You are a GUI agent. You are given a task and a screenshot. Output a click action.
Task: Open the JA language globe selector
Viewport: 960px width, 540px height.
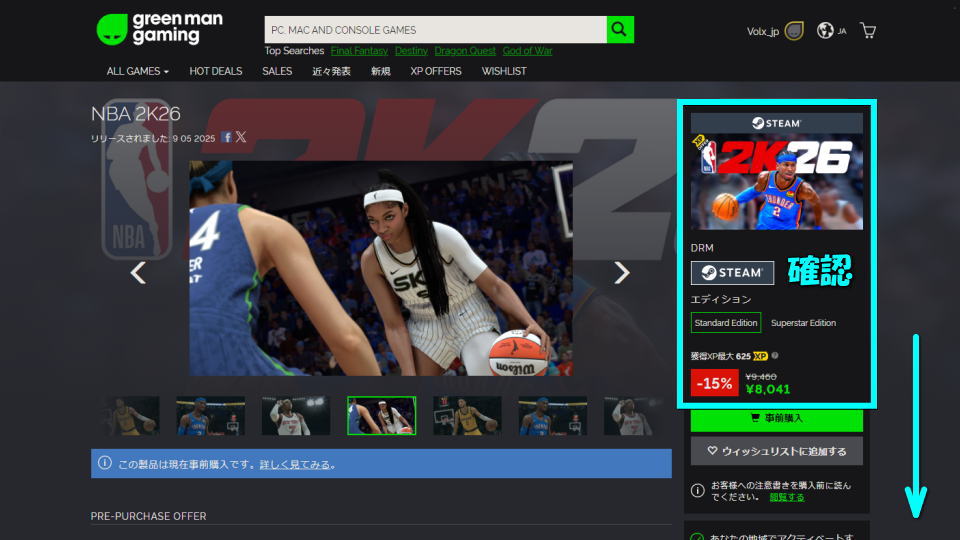(831, 31)
